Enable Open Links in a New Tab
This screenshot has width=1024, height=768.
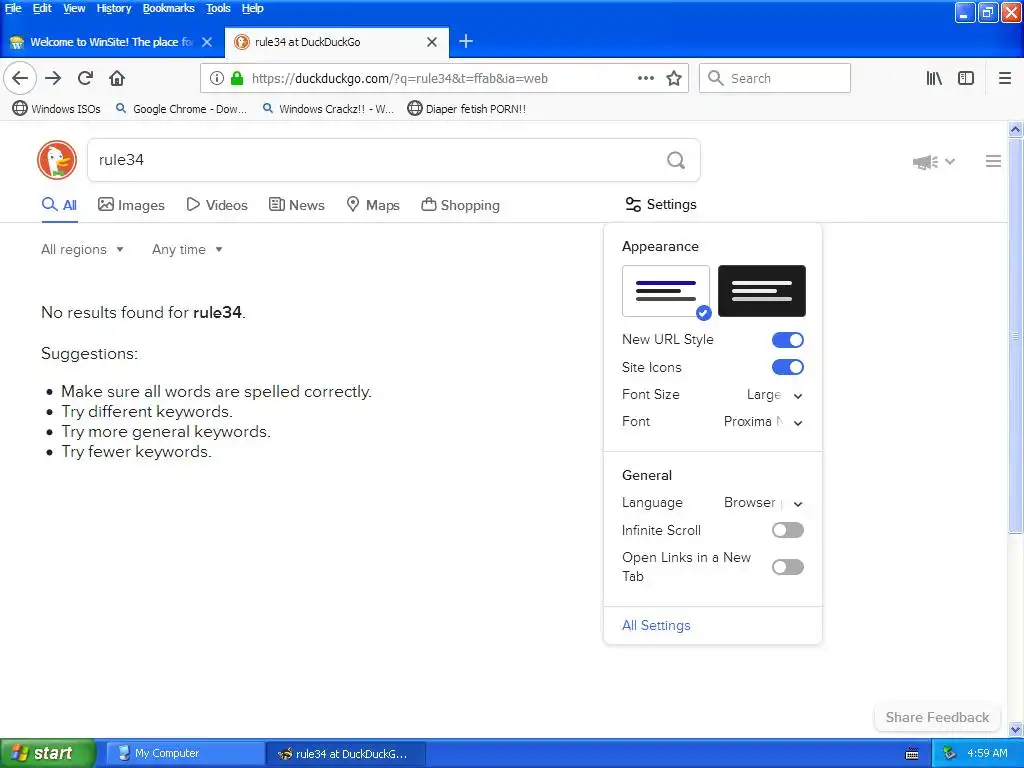click(788, 567)
